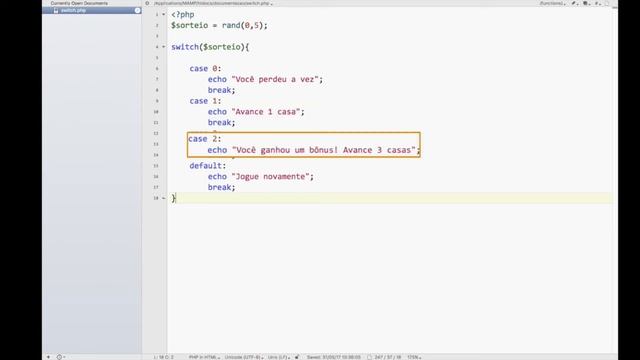Screen dimensions: 640x360
Task: Open the Unix (LF) line endings menu
Action: point(279,357)
